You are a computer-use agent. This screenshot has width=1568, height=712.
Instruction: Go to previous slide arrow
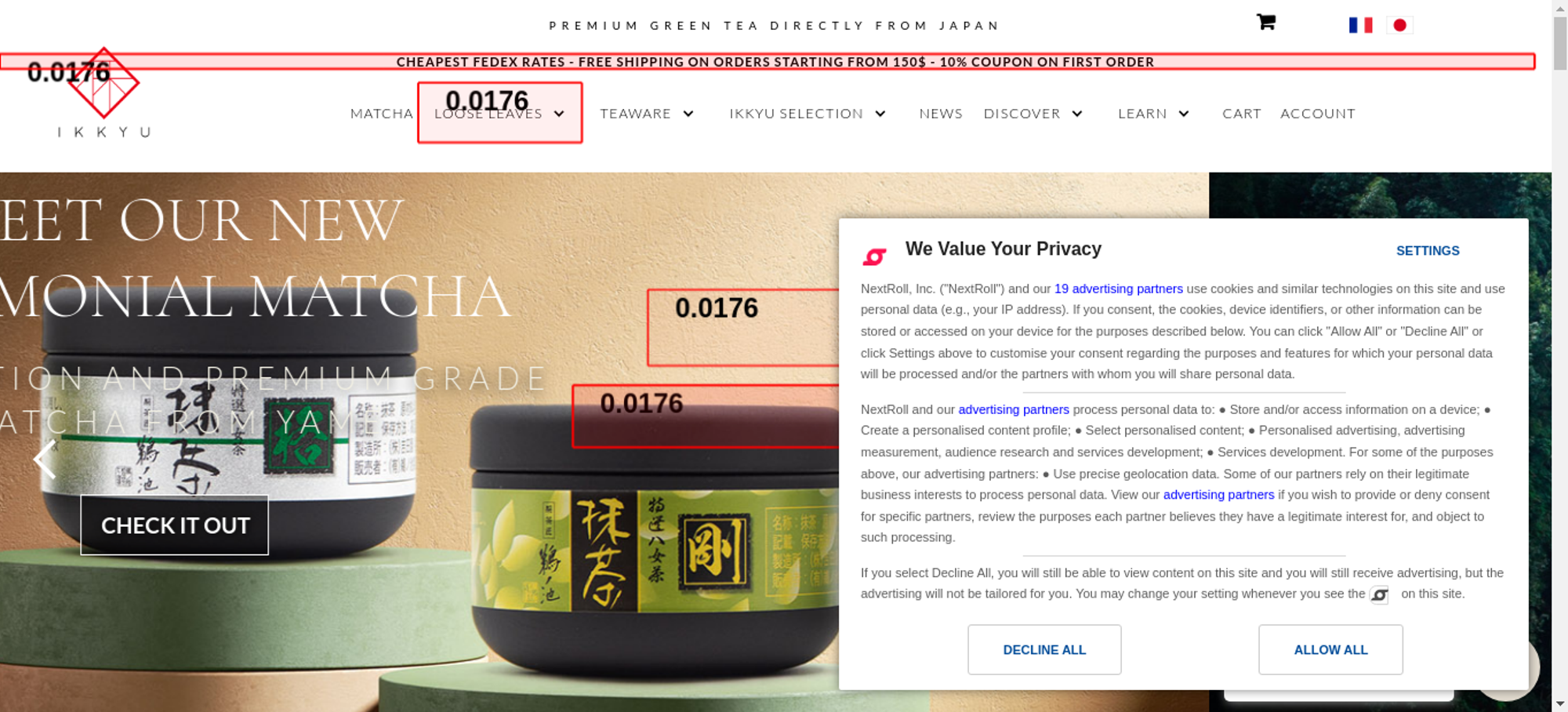pos(45,460)
